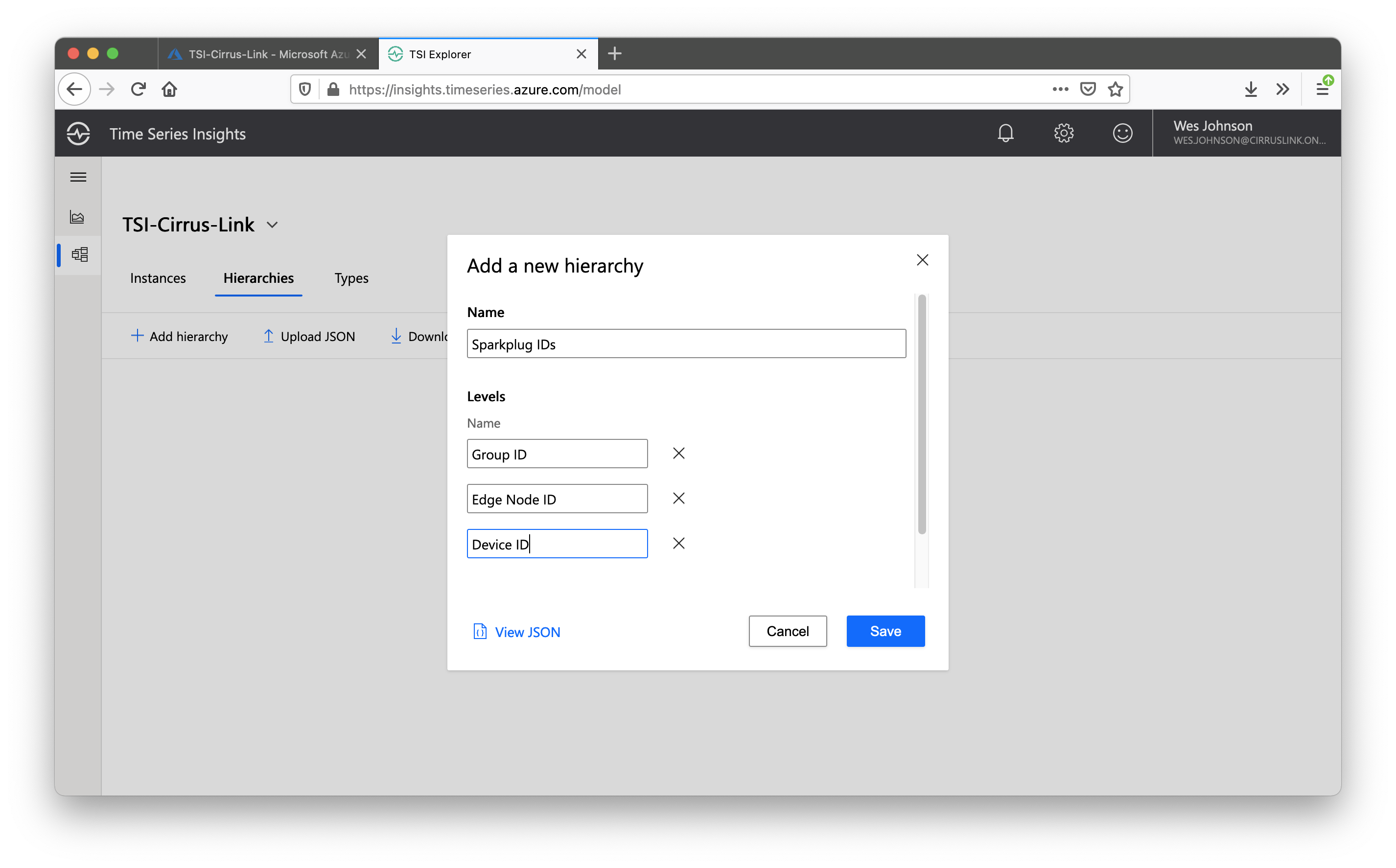
Task: Open browser page actions ellipsis menu
Action: click(x=1060, y=89)
